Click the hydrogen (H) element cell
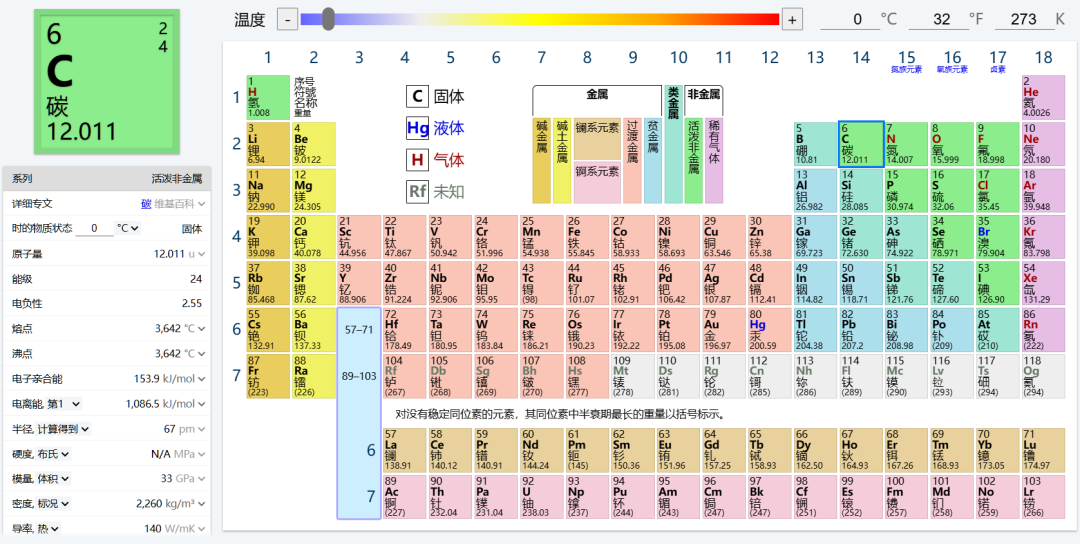 [x=266, y=97]
